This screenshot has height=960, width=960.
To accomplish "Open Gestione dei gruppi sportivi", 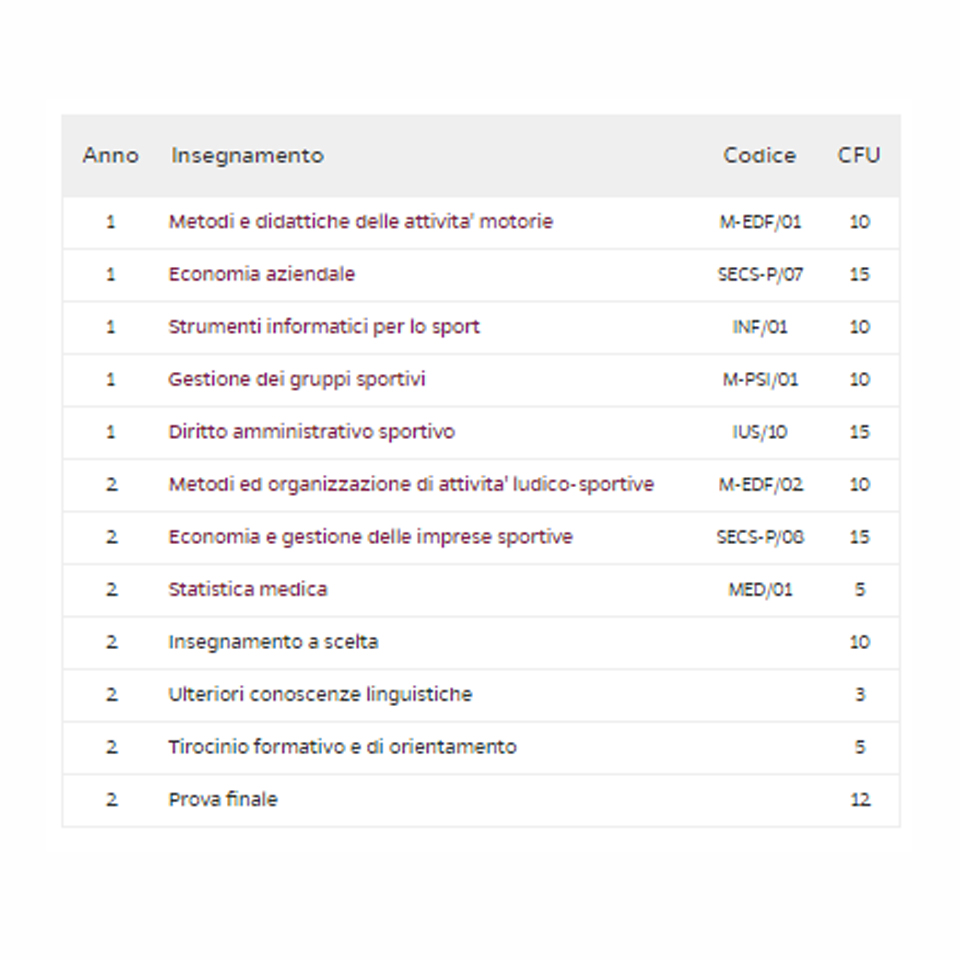I will (296, 380).
